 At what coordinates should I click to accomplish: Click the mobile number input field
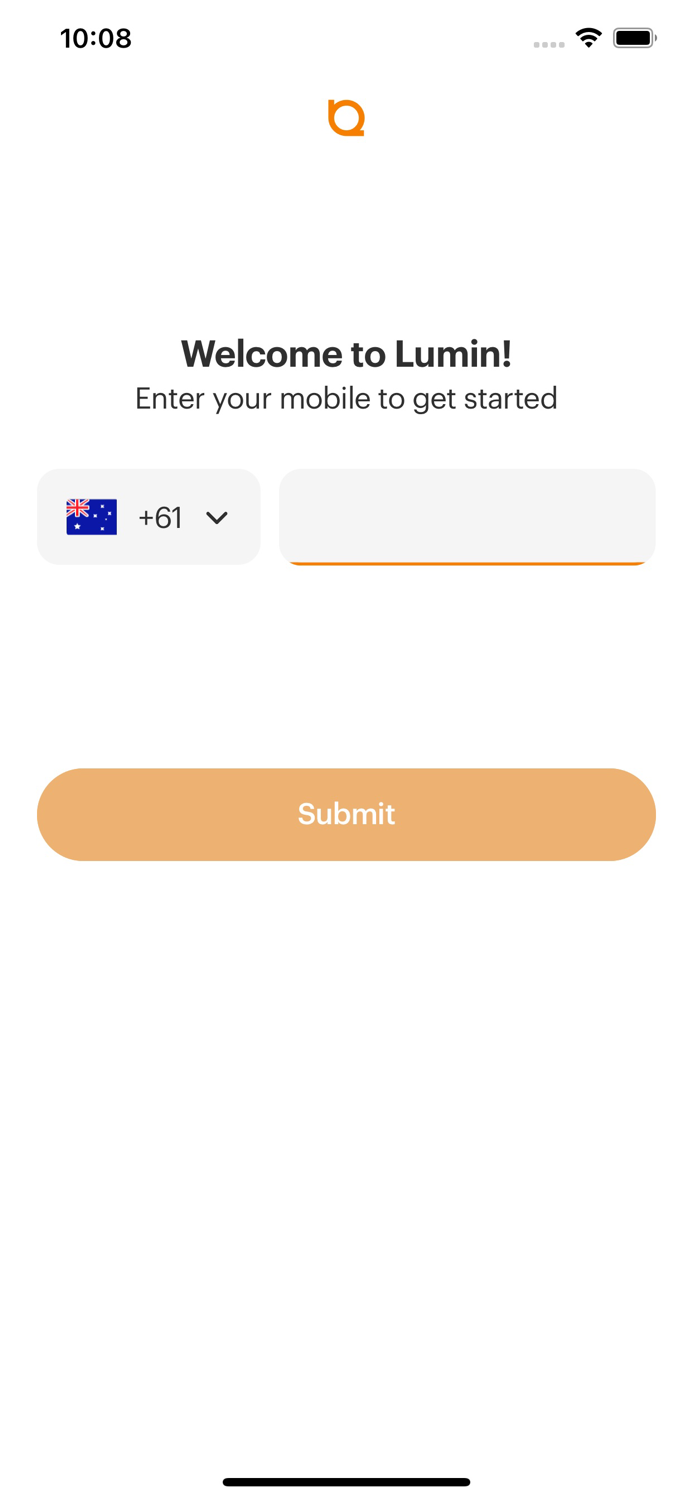(x=466, y=516)
